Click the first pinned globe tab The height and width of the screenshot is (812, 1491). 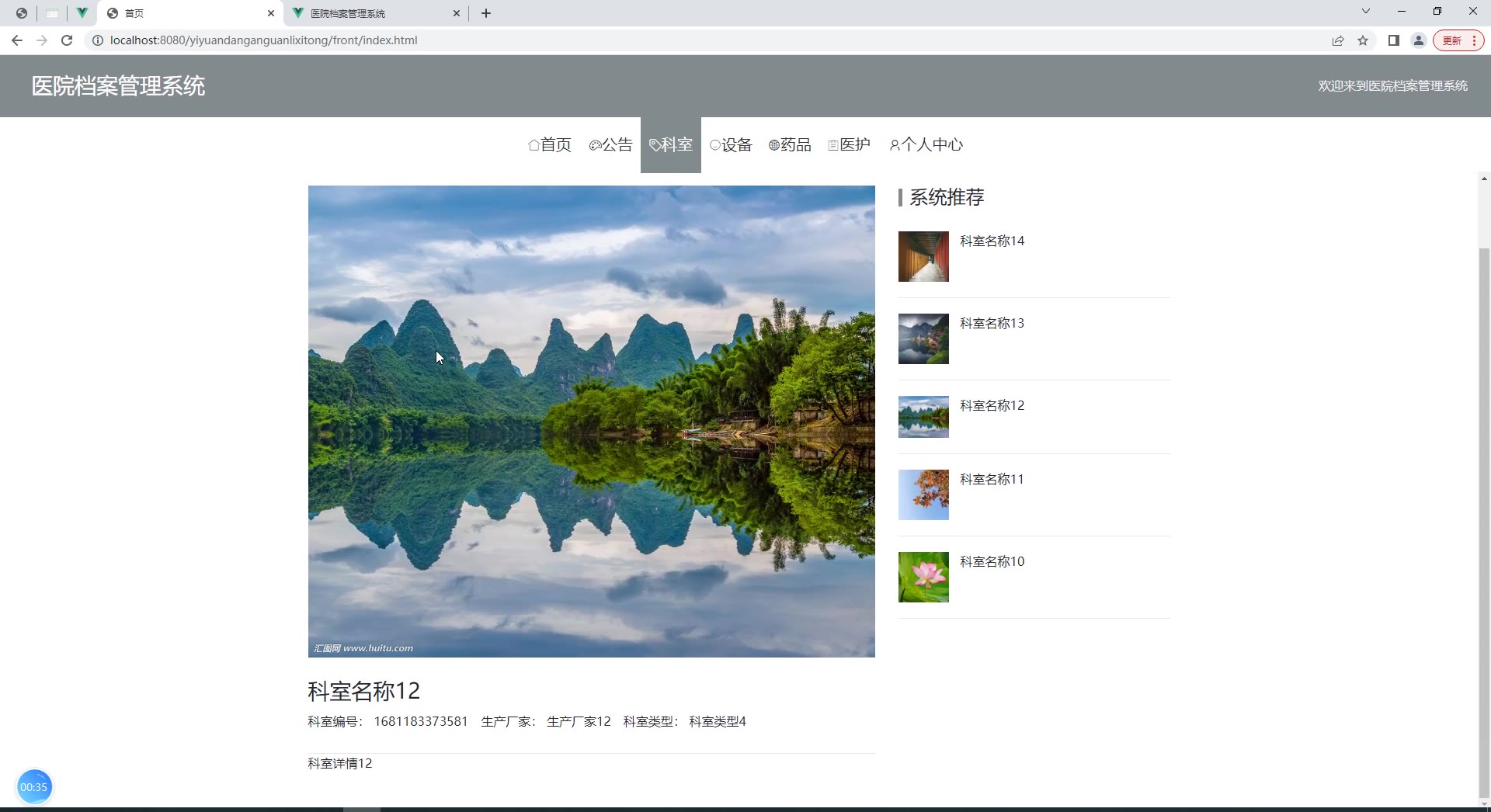22,13
